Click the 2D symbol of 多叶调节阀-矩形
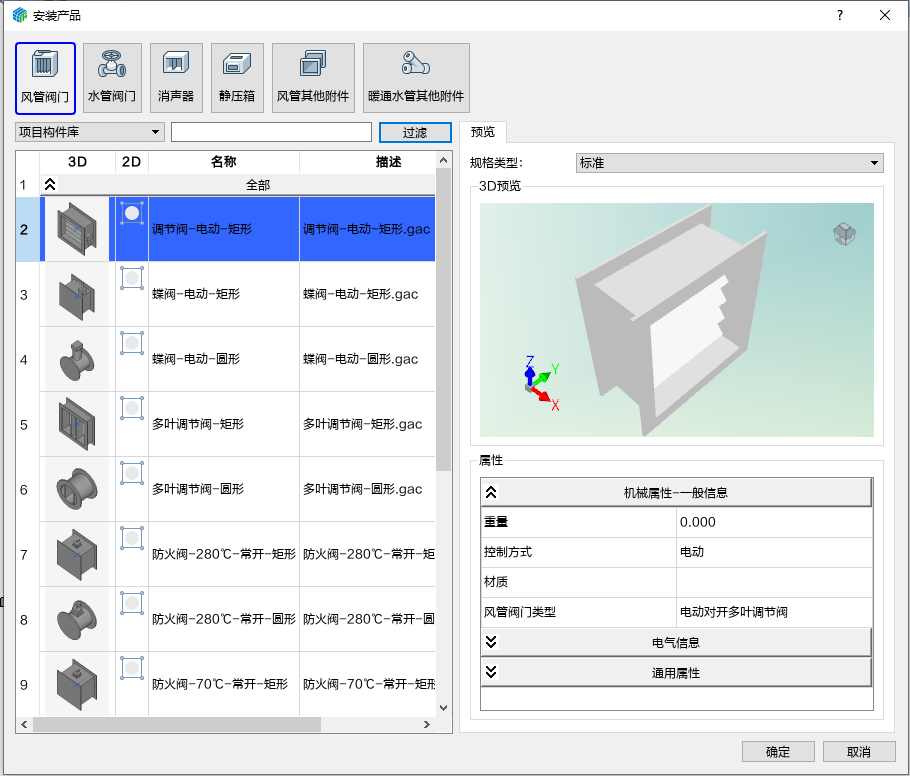The height and width of the screenshot is (776, 910). tap(132, 408)
